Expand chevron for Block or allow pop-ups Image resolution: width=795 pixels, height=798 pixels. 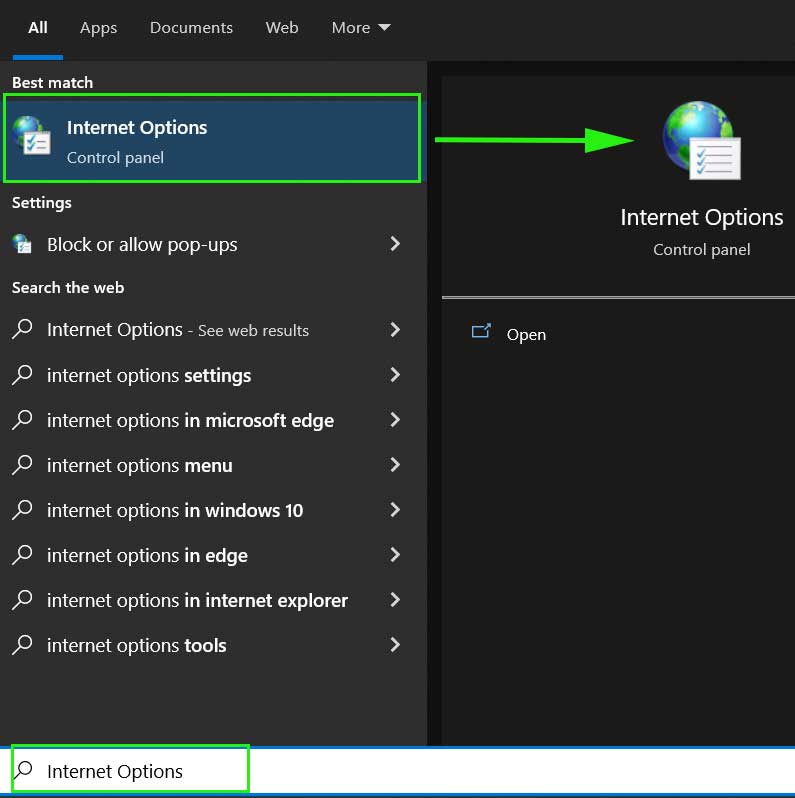point(394,244)
